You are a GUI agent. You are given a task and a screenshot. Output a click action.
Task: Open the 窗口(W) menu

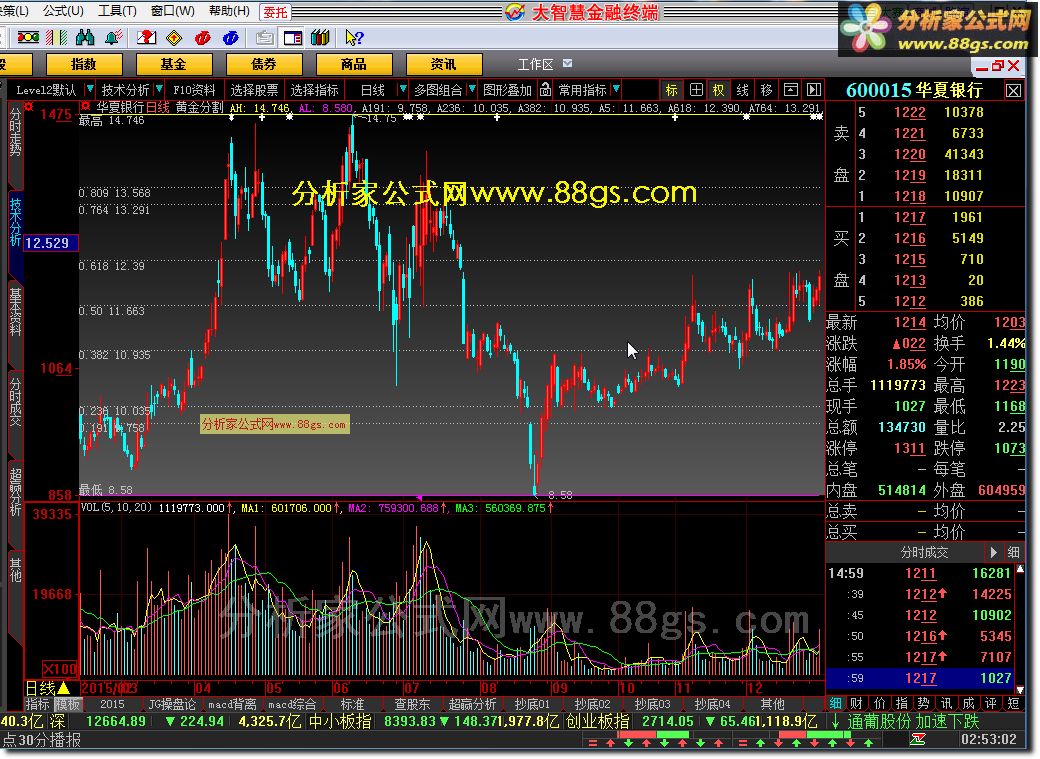pos(172,11)
